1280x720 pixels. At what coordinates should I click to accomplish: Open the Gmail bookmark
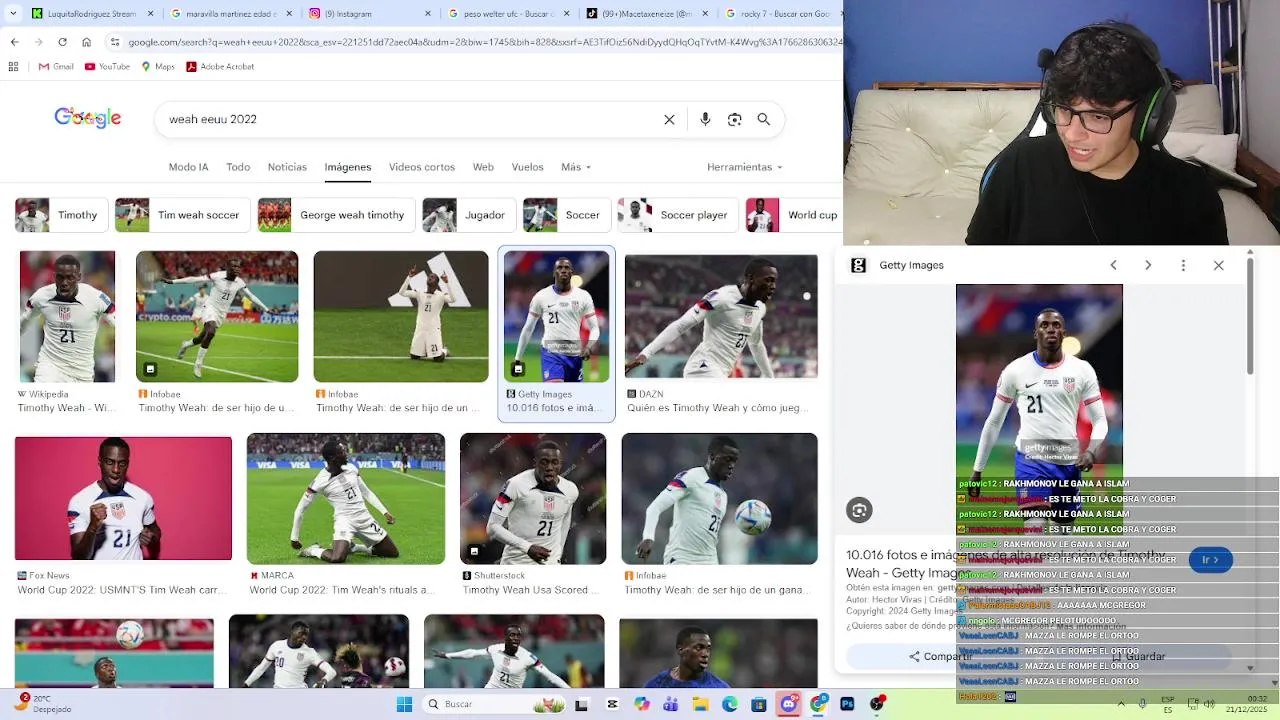tap(56, 66)
